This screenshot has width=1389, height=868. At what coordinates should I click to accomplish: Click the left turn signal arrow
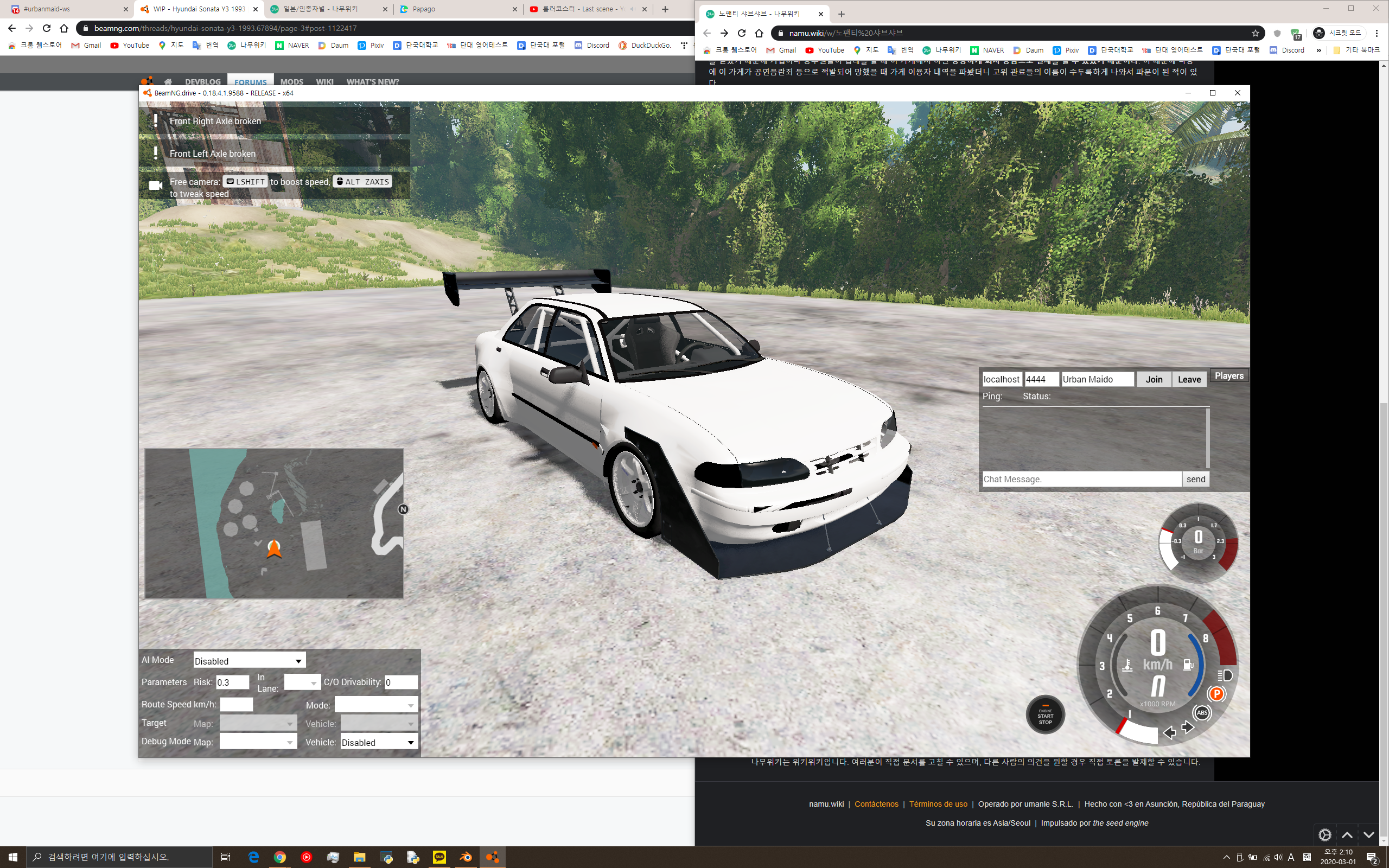(1169, 732)
